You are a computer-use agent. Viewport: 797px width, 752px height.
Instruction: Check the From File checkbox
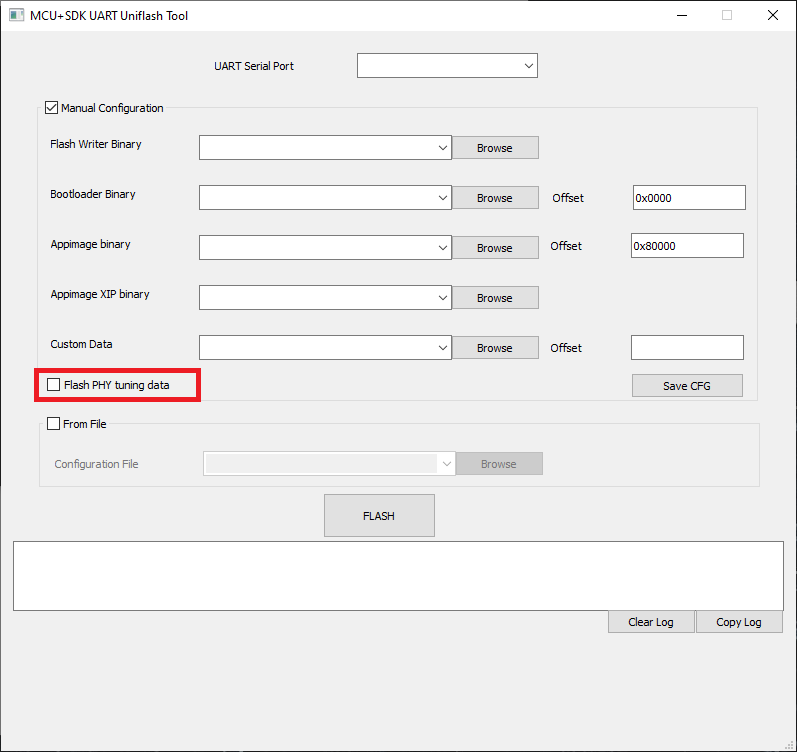pyautogui.click(x=54, y=424)
